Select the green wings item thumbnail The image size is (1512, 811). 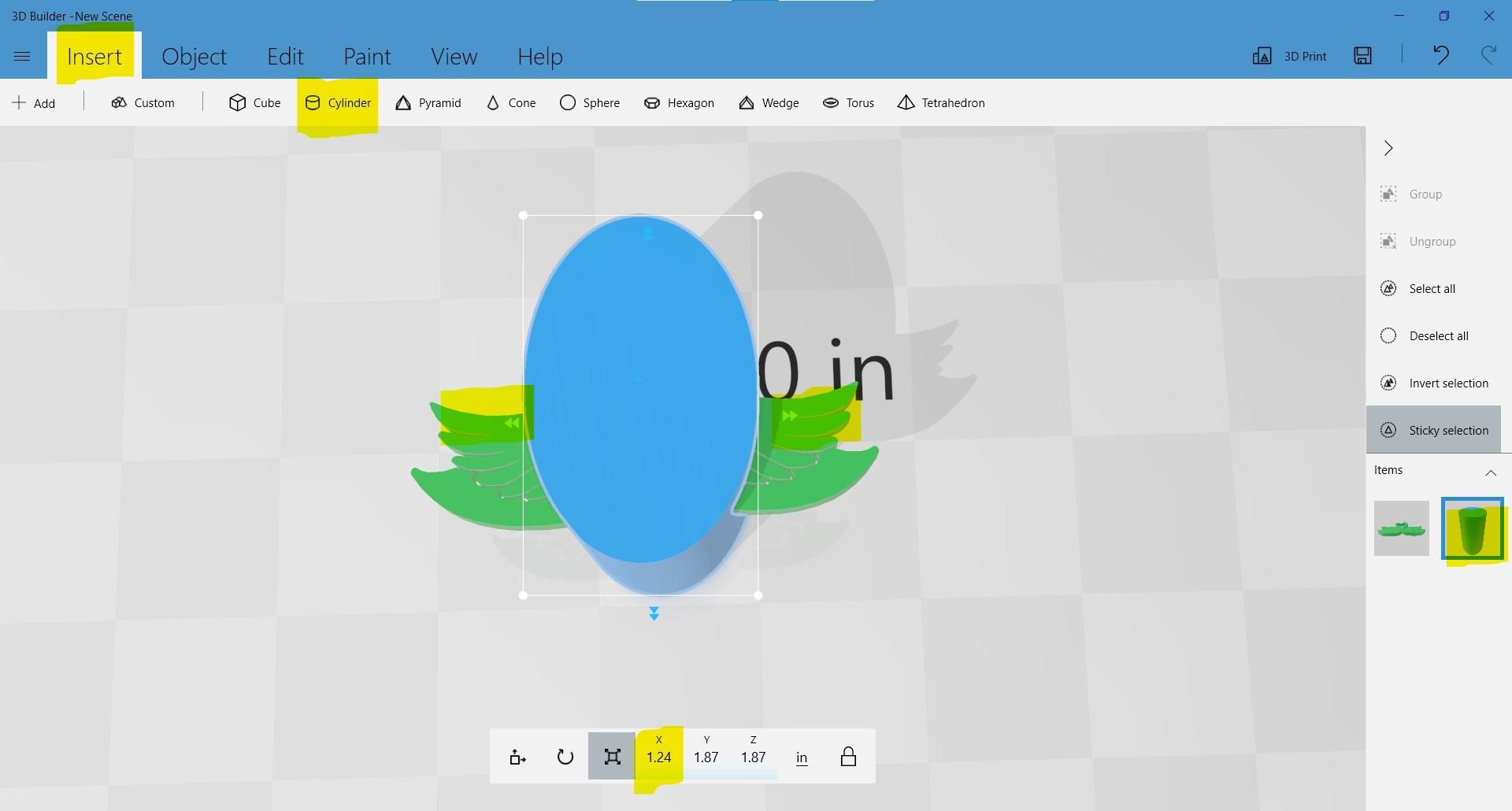(x=1402, y=528)
